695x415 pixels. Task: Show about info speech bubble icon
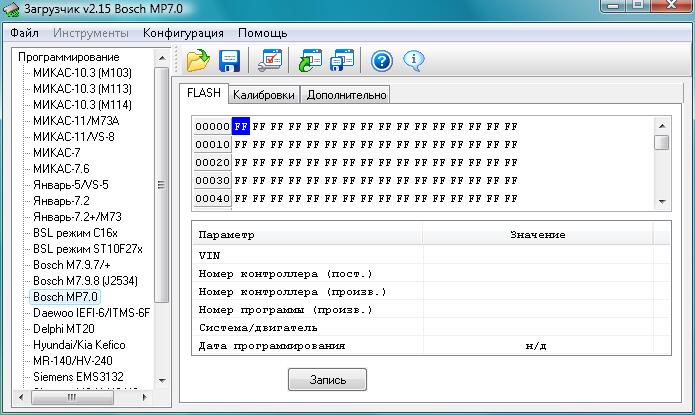tap(414, 61)
